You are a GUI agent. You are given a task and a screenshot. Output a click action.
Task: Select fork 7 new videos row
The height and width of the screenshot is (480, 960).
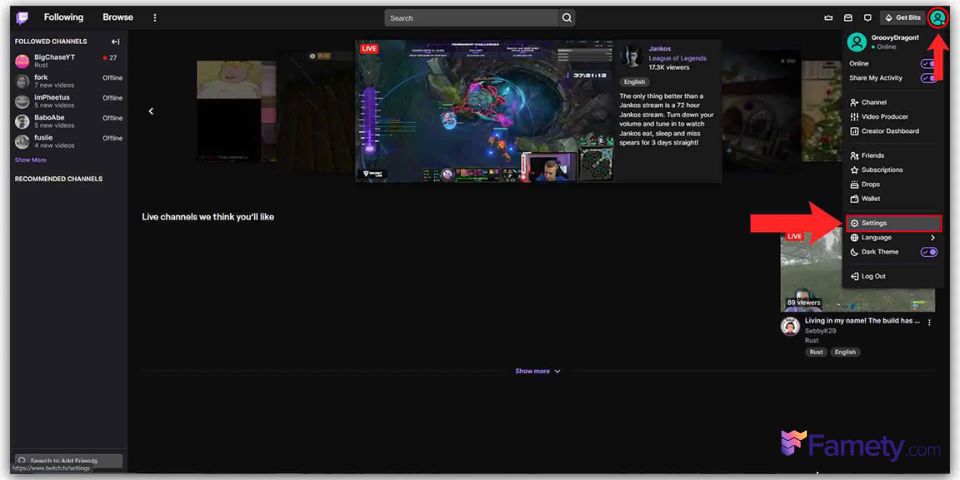(69, 81)
